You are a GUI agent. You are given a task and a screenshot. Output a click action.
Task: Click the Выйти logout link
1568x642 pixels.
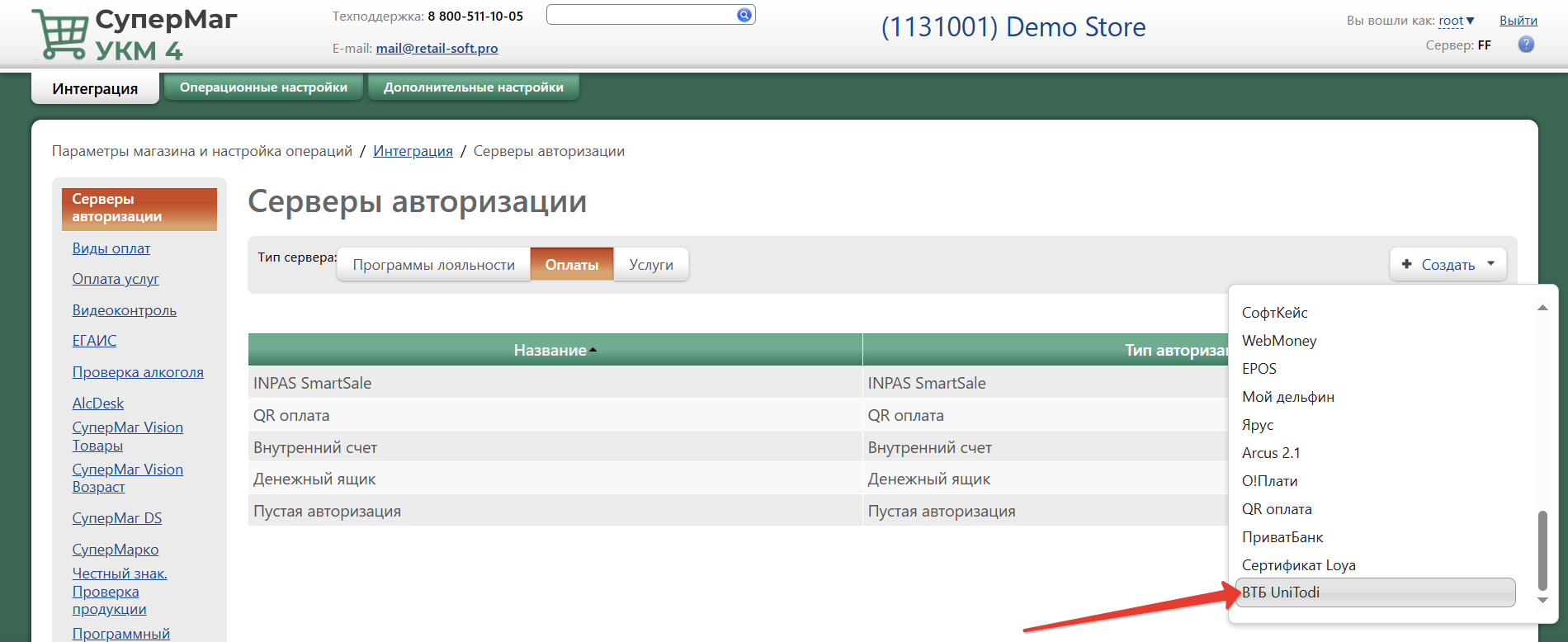[x=1518, y=21]
